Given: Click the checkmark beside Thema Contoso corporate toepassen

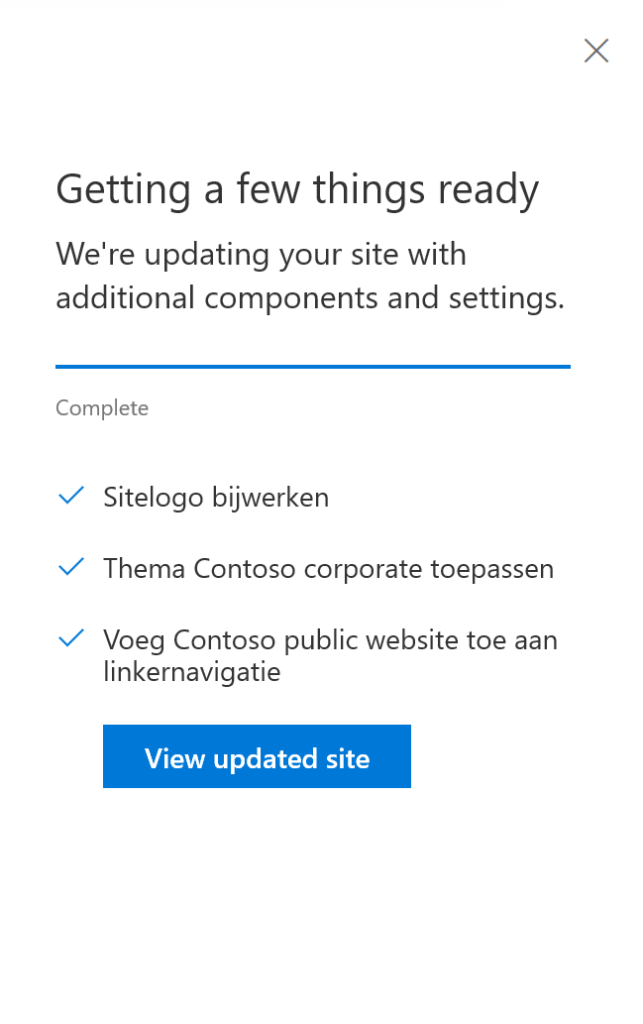Looking at the screenshot, I should click(71, 568).
